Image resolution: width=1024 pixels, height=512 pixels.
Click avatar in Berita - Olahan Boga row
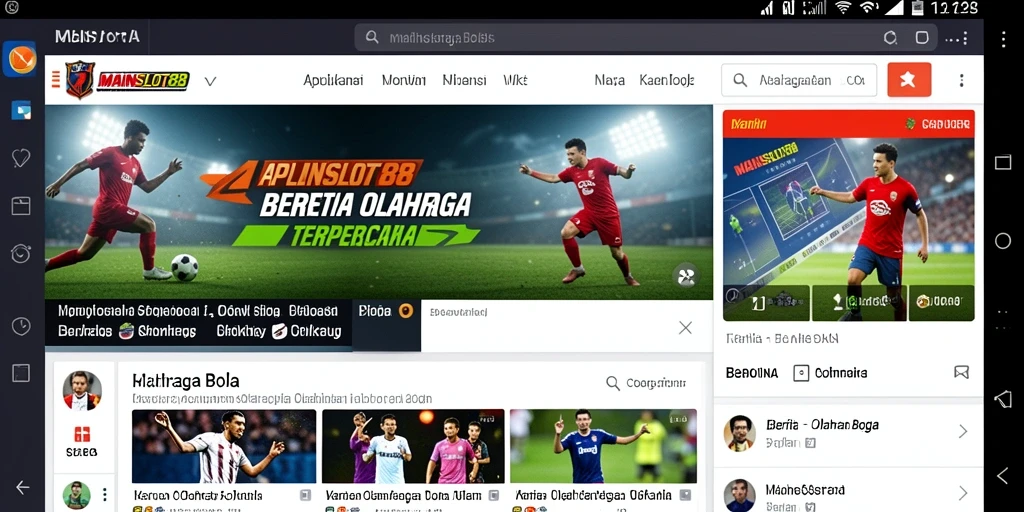click(x=740, y=432)
